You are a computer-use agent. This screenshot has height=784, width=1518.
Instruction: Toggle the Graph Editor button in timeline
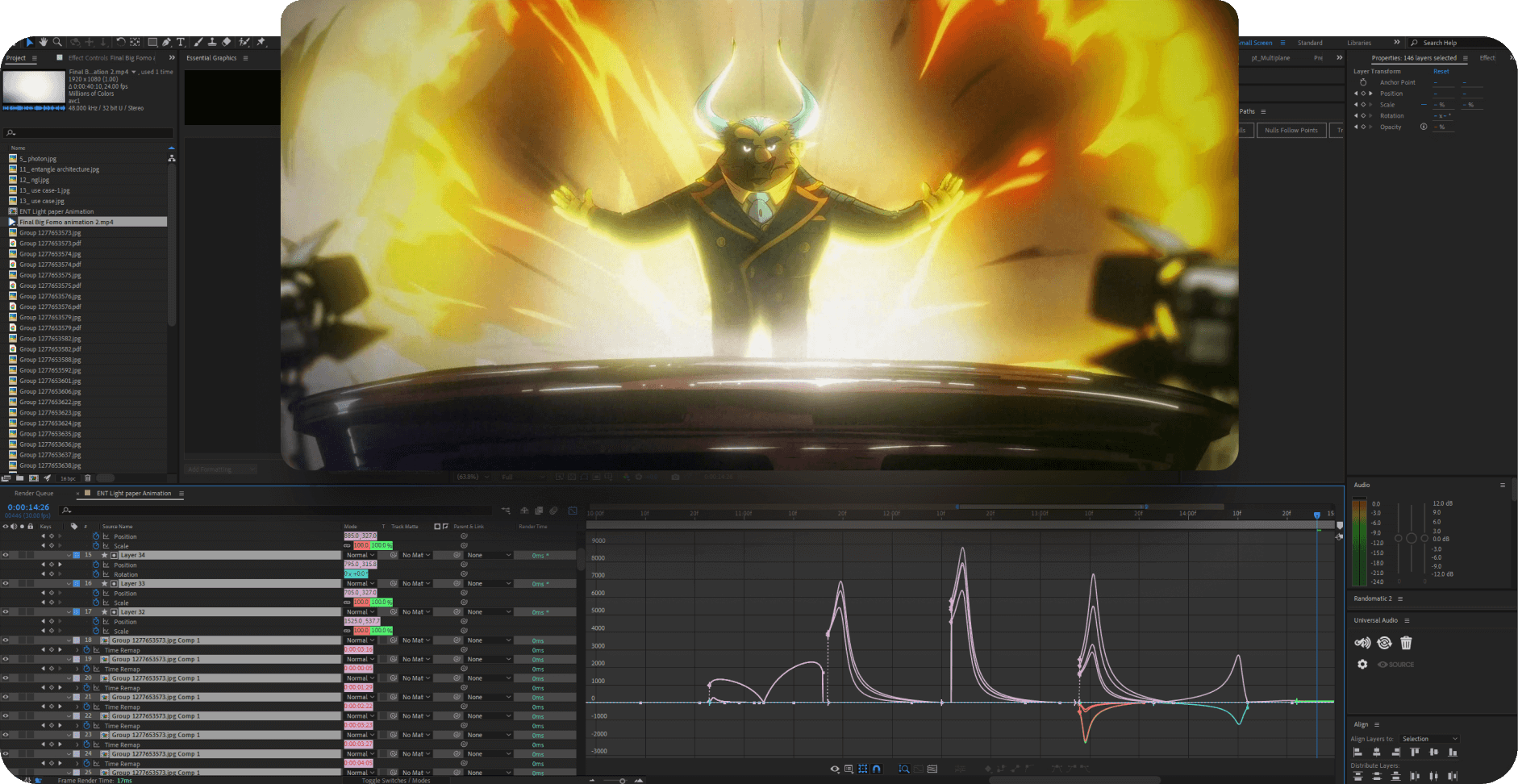coord(573,511)
